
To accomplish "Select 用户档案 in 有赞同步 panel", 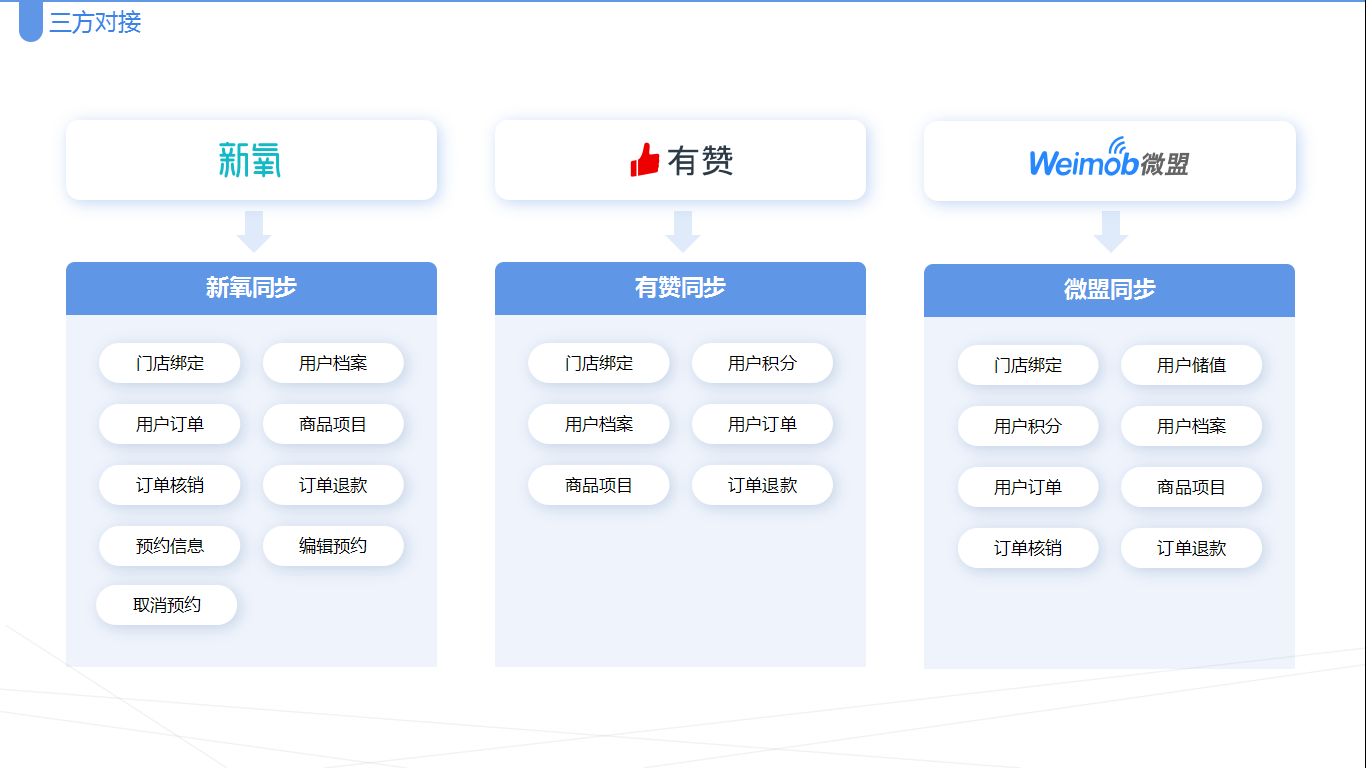I will click(x=599, y=424).
